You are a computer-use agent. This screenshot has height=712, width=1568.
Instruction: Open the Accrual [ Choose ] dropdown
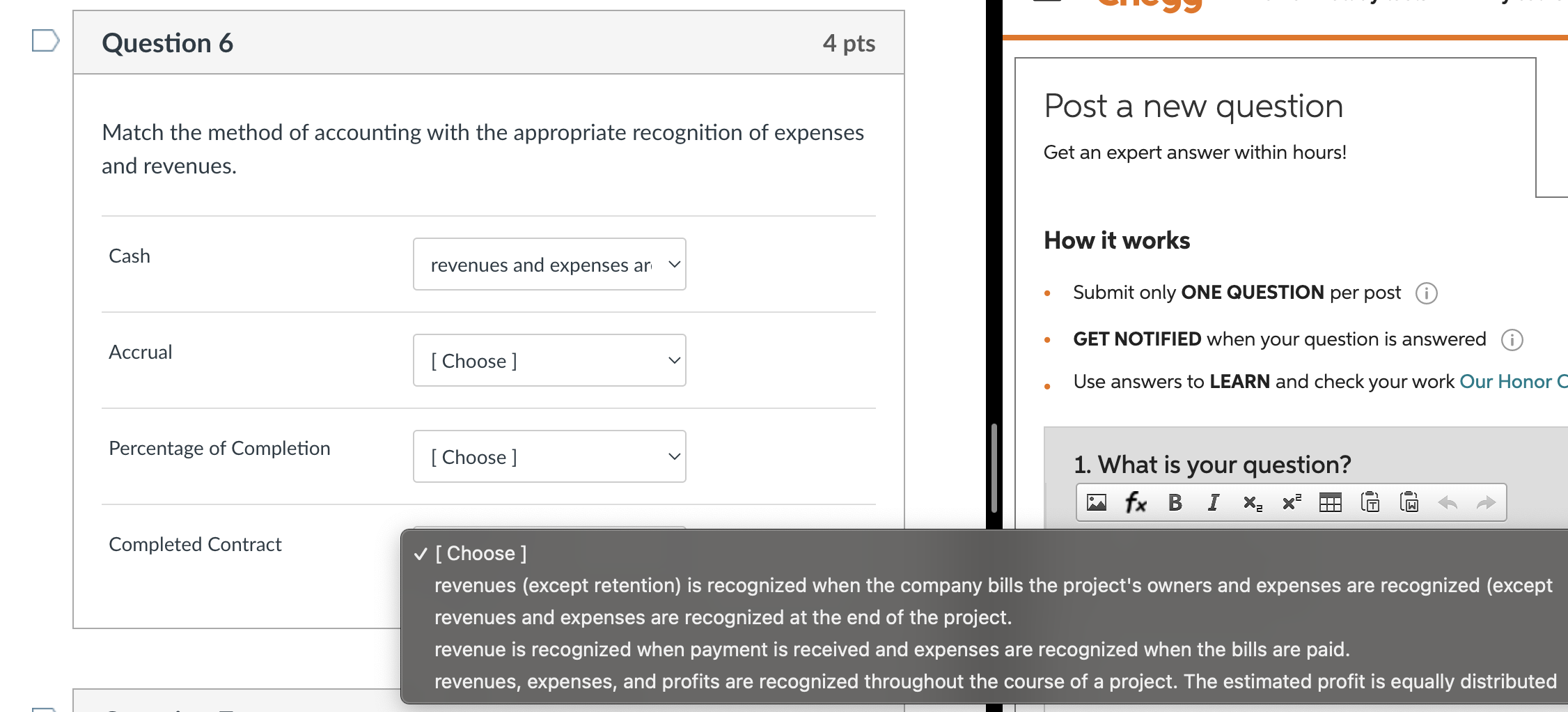coord(549,360)
